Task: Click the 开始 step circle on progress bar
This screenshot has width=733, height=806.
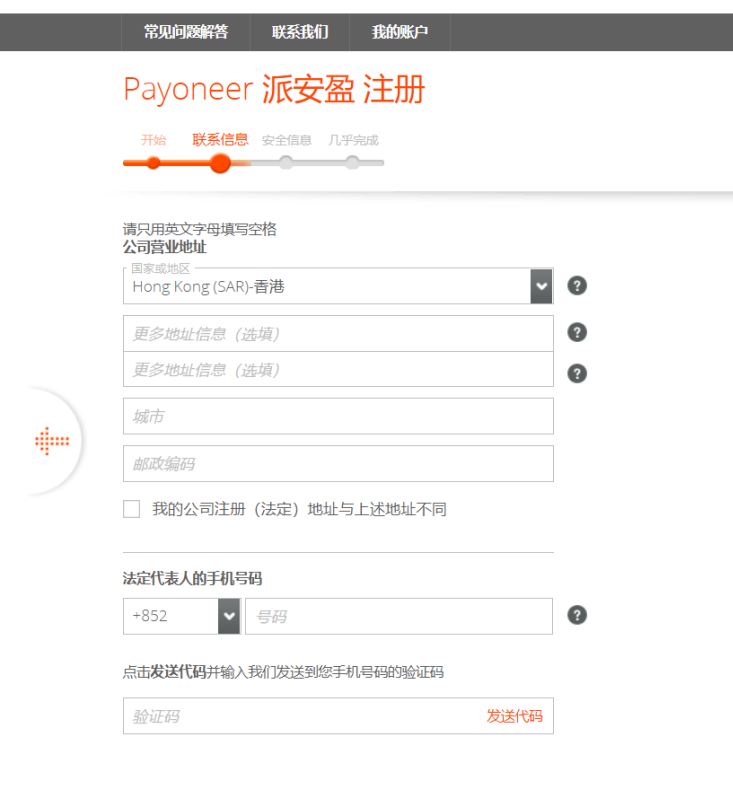Action: click(153, 163)
